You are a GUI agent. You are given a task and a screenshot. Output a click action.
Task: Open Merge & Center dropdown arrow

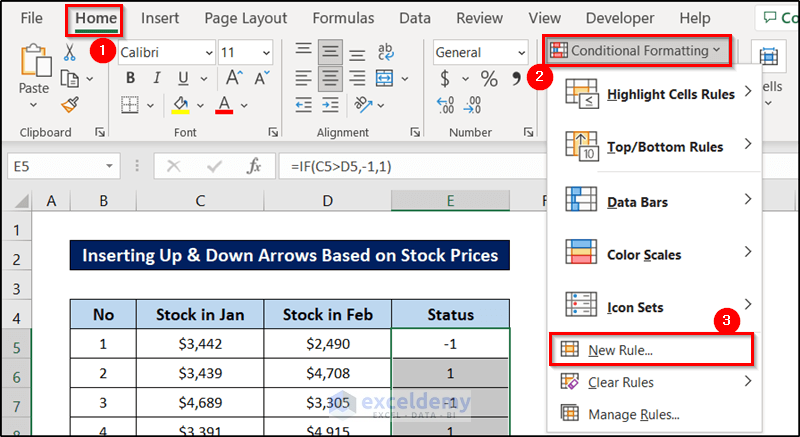(x=405, y=79)
